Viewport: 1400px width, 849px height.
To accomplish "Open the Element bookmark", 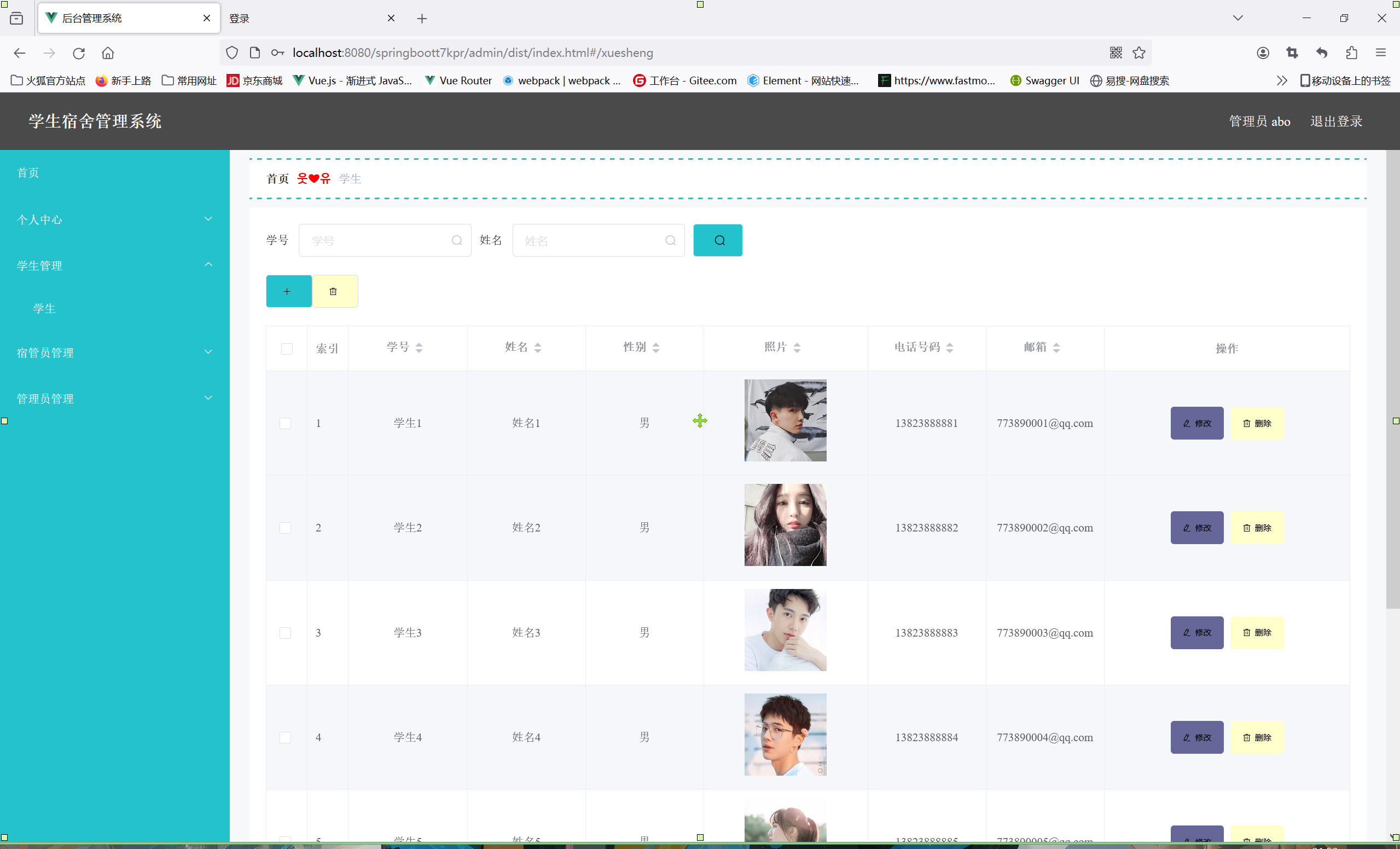I will click(803, 81).
